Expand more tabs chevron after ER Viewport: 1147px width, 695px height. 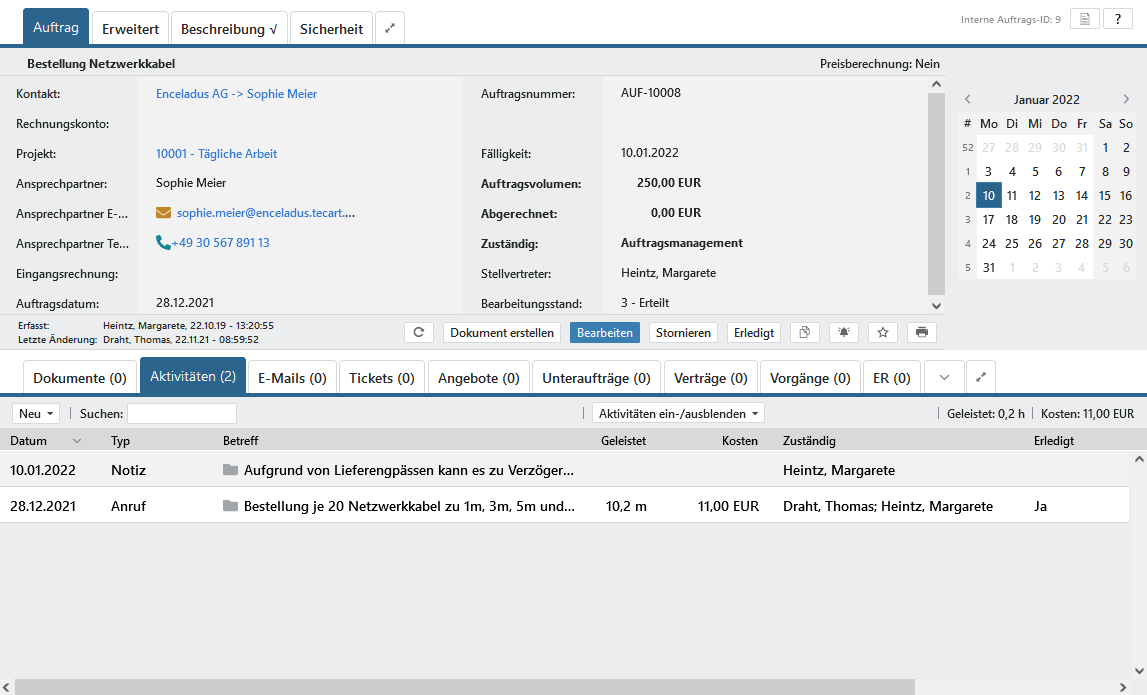[944, 378]
